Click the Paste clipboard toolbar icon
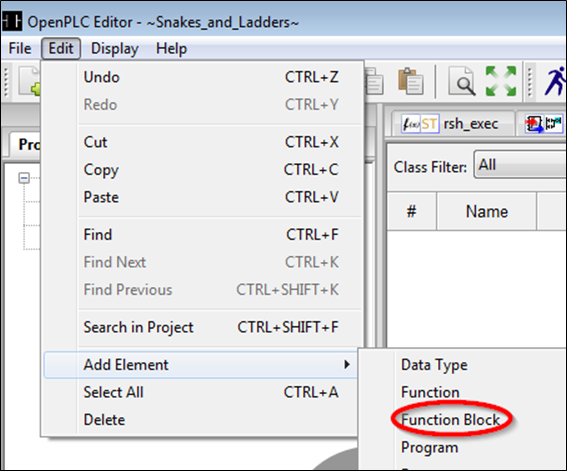 click(410, 81)
